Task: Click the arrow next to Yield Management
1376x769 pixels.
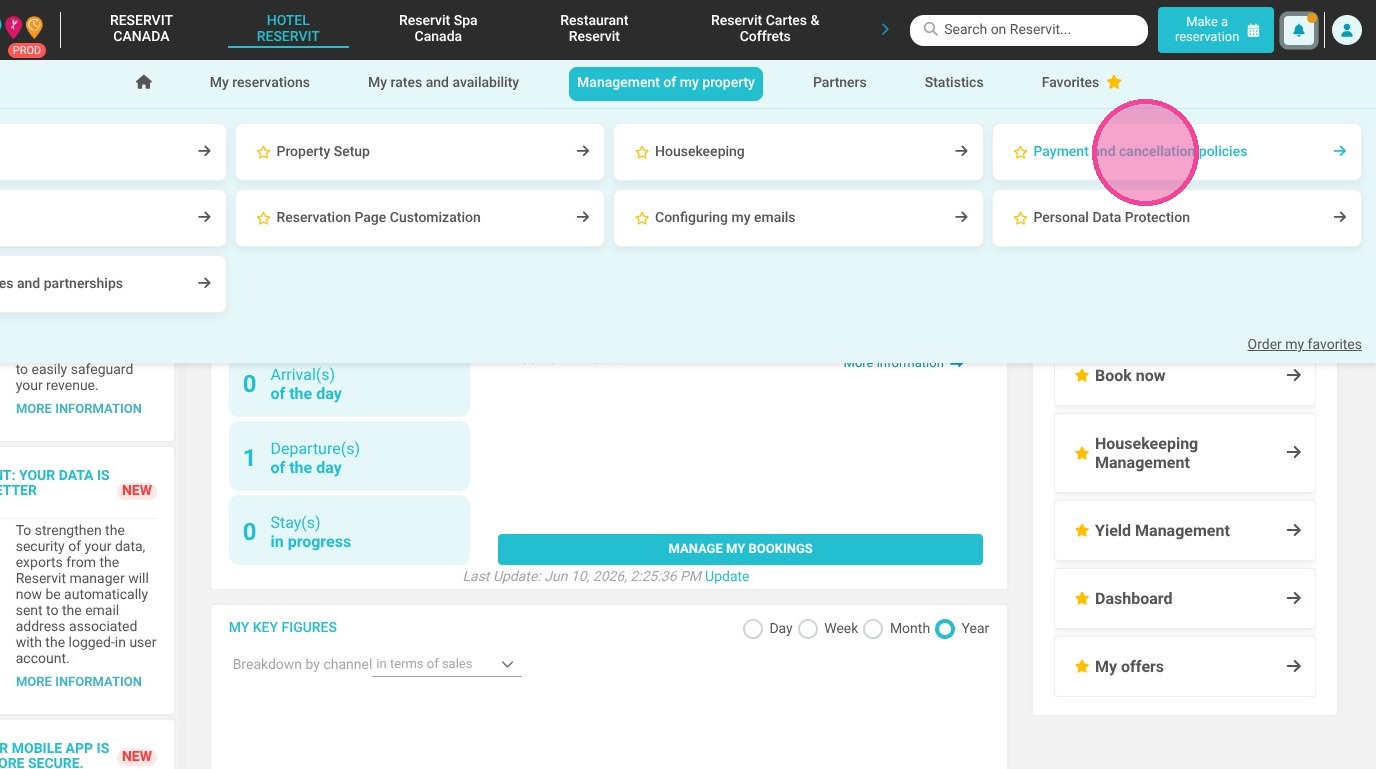Action: point(1293,530)
